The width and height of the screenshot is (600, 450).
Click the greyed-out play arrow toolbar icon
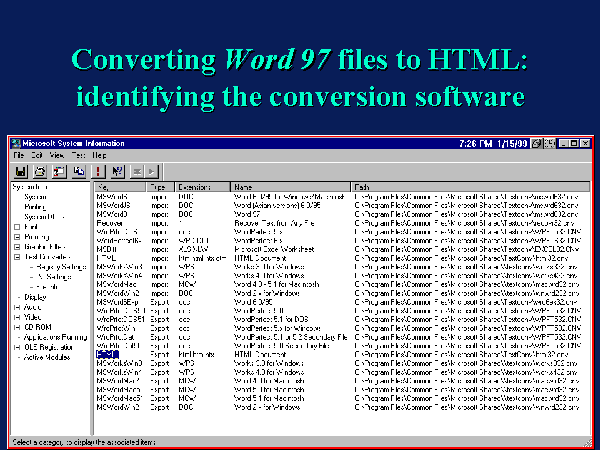(151, 171)
